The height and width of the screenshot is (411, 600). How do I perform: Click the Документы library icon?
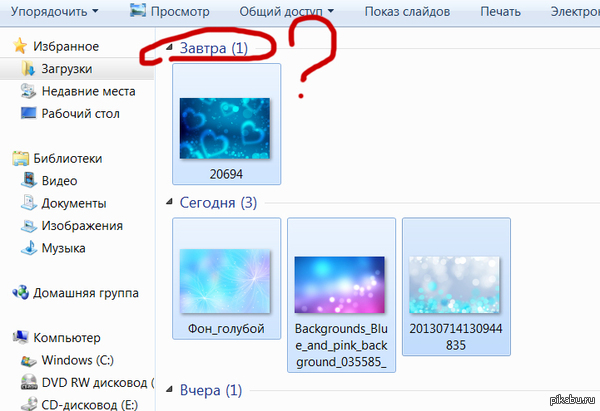coord(28,203)
